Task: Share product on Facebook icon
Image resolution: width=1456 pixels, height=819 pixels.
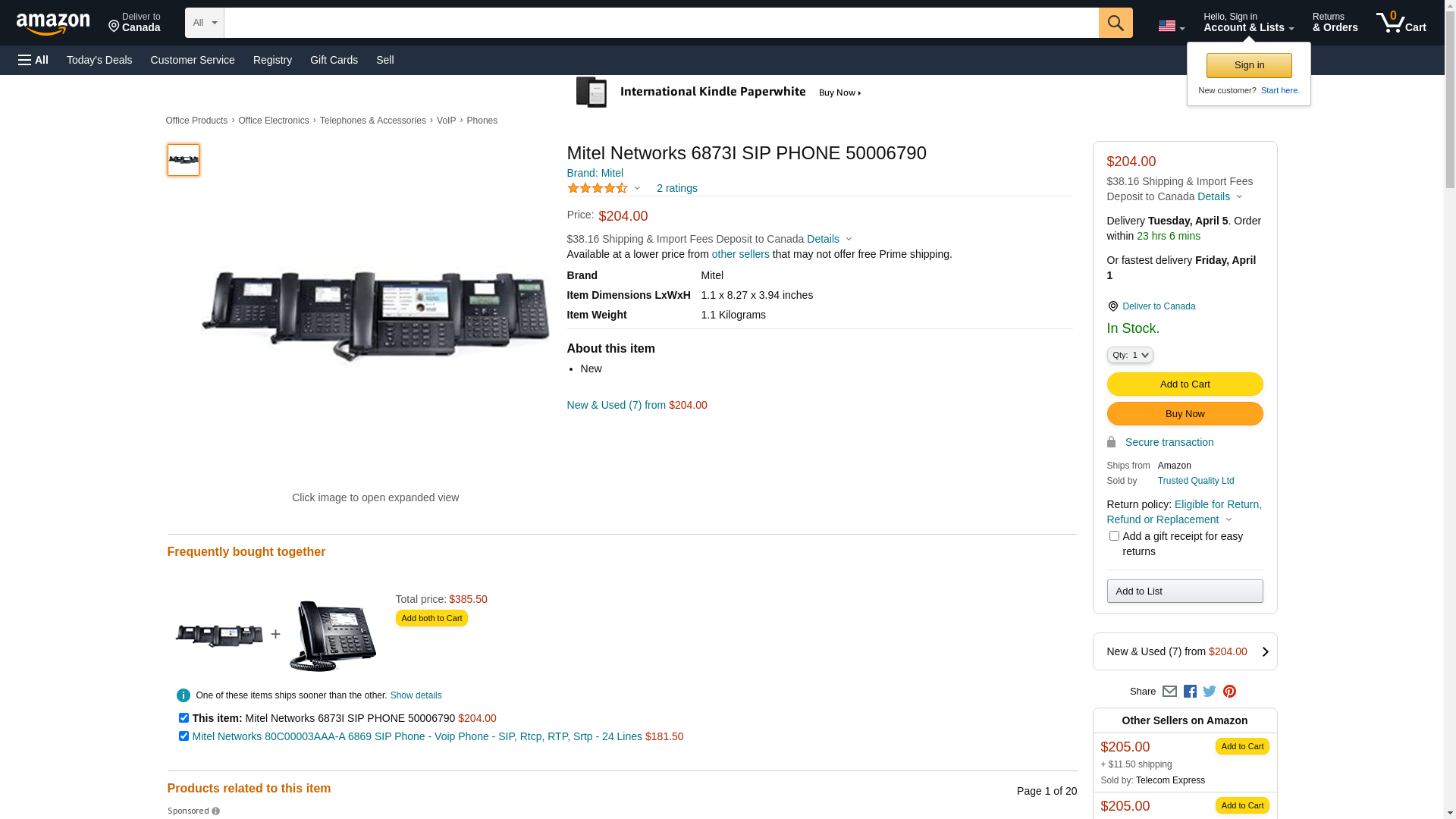Action: click(x=1190, y=692)
